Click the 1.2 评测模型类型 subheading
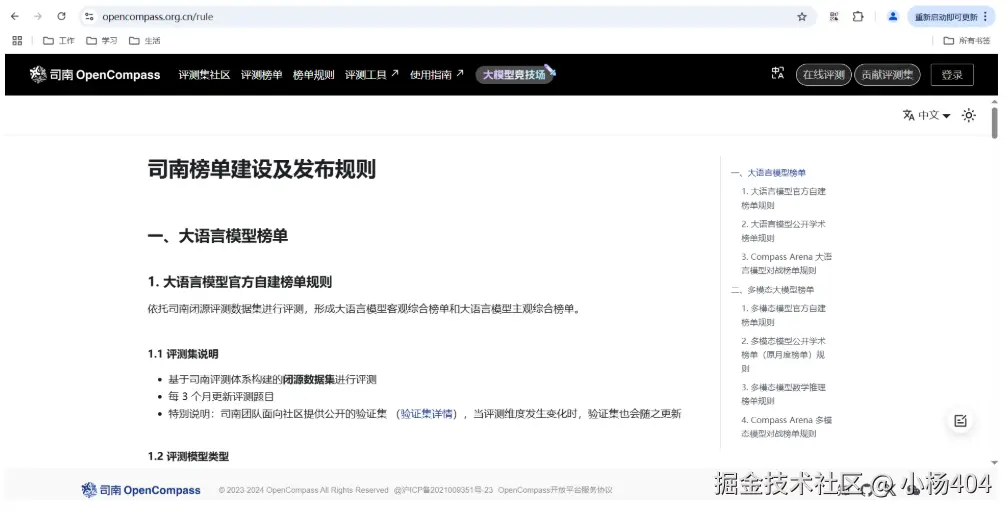The image size is (1008, 514). tap(188, 456)
